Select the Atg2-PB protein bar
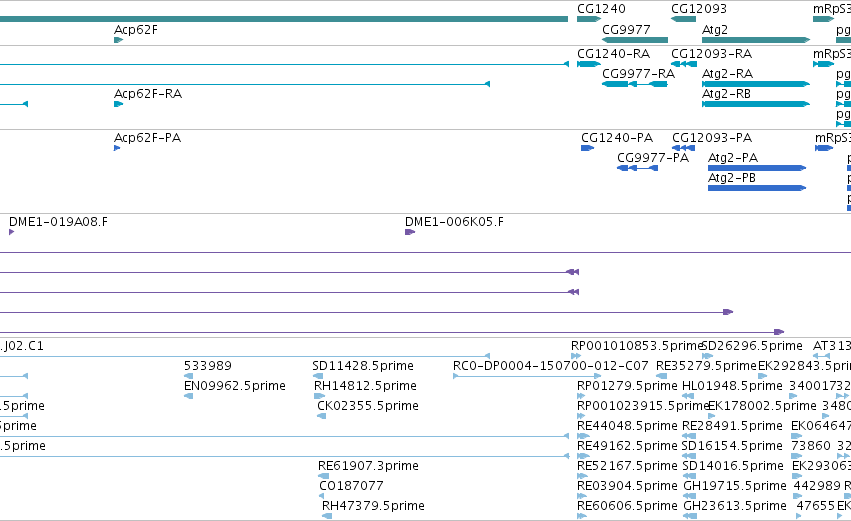The height and width of the screenshot is (521, 851). pyautogui.click(x=757, y=188)
